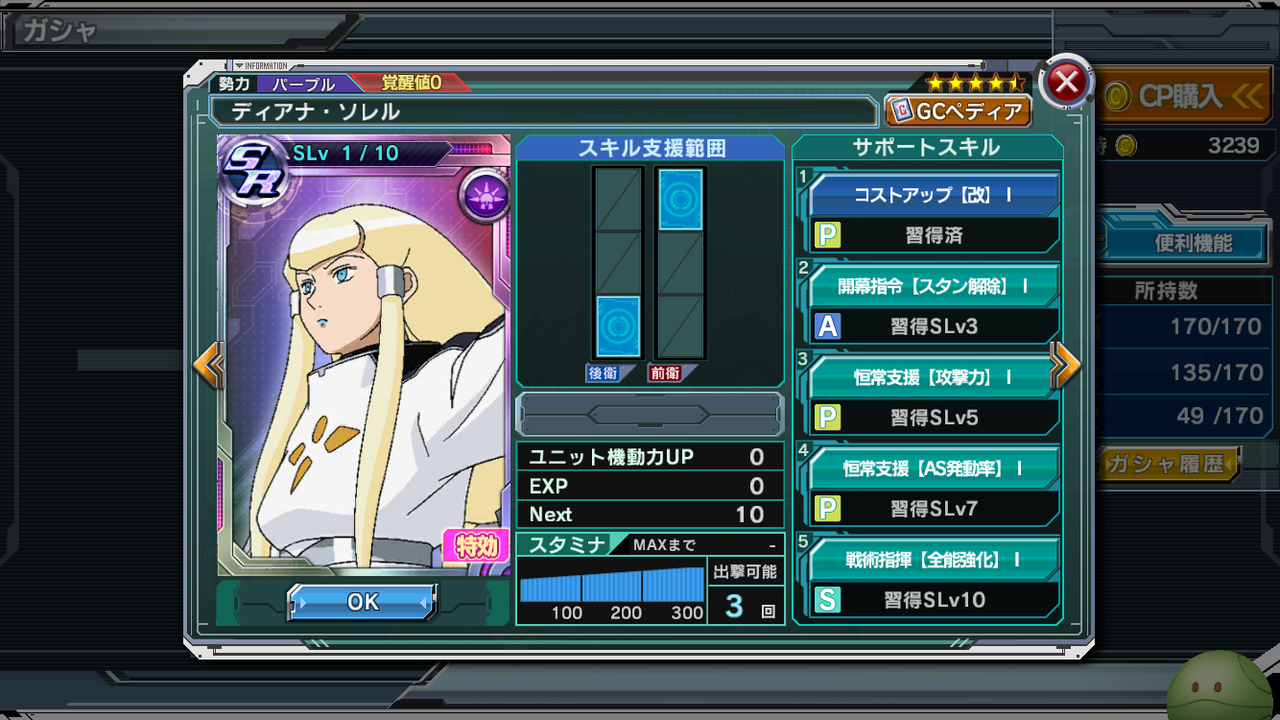
Task: Close the information dialog with red X
Action: point(1066,83)
